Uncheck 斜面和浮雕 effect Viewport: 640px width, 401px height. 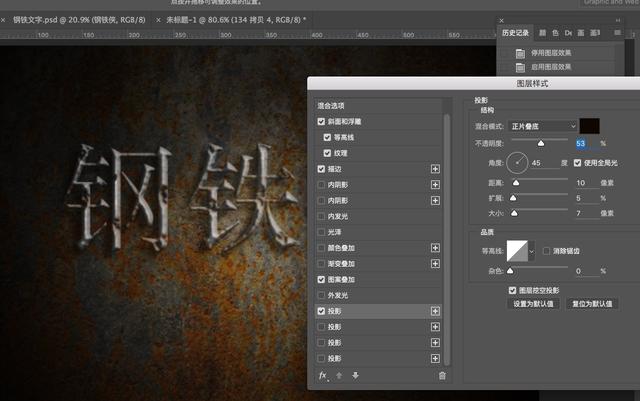pyautogui.click(x=321, y=122)
